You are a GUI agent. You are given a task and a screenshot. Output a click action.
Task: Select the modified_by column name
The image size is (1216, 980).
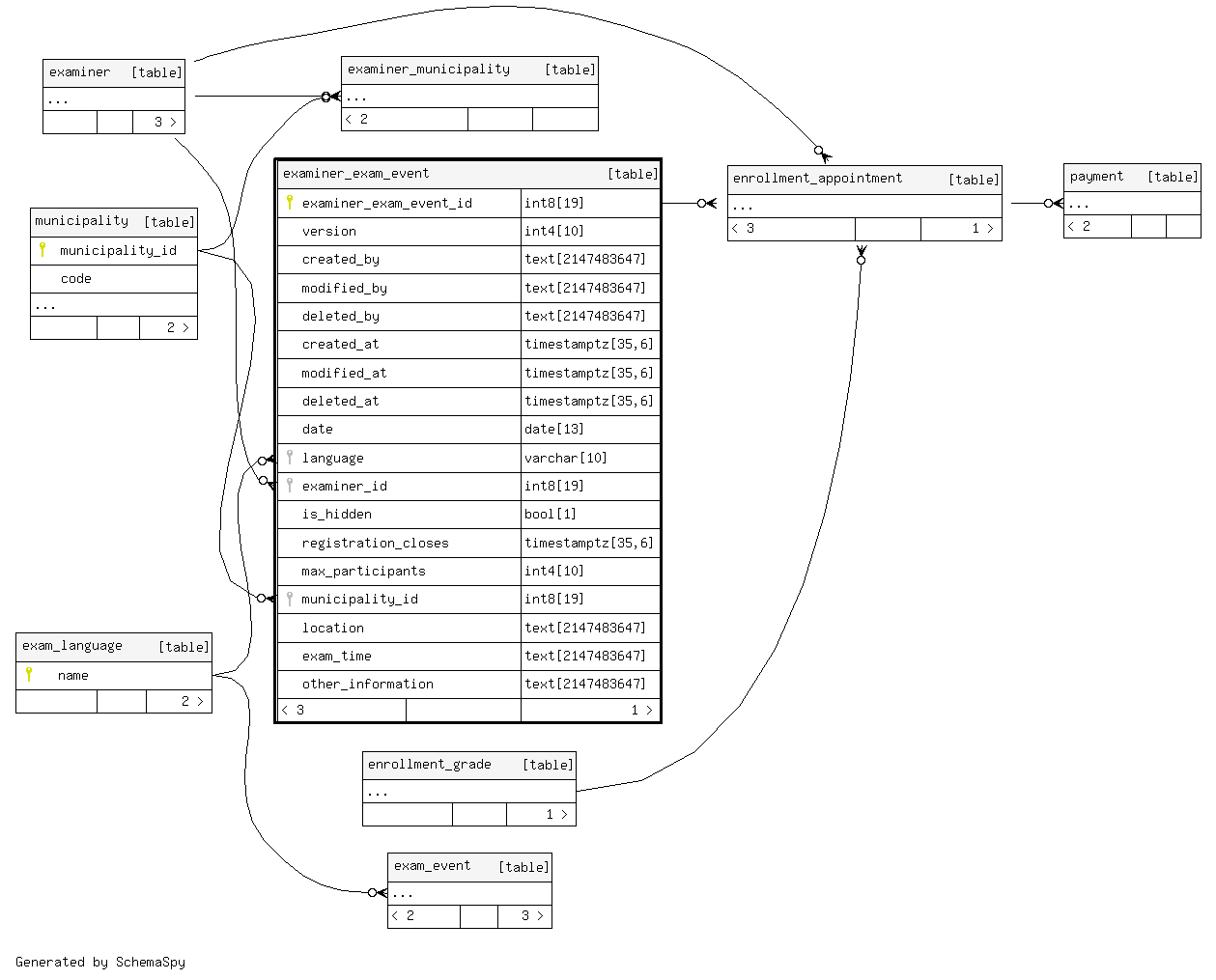[x=344, y=289]
